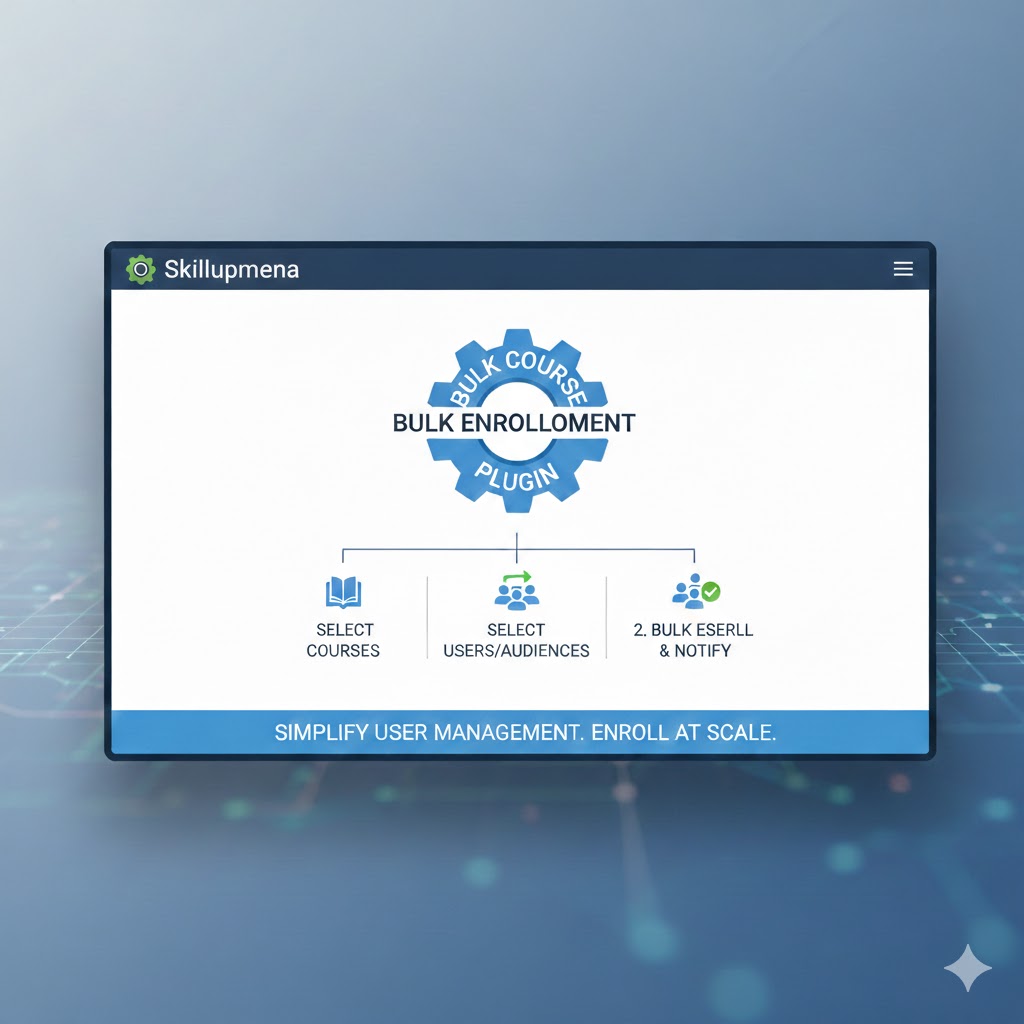Click the PLUGIN text on the gear

pyautogui.click(x=515, y=474)
